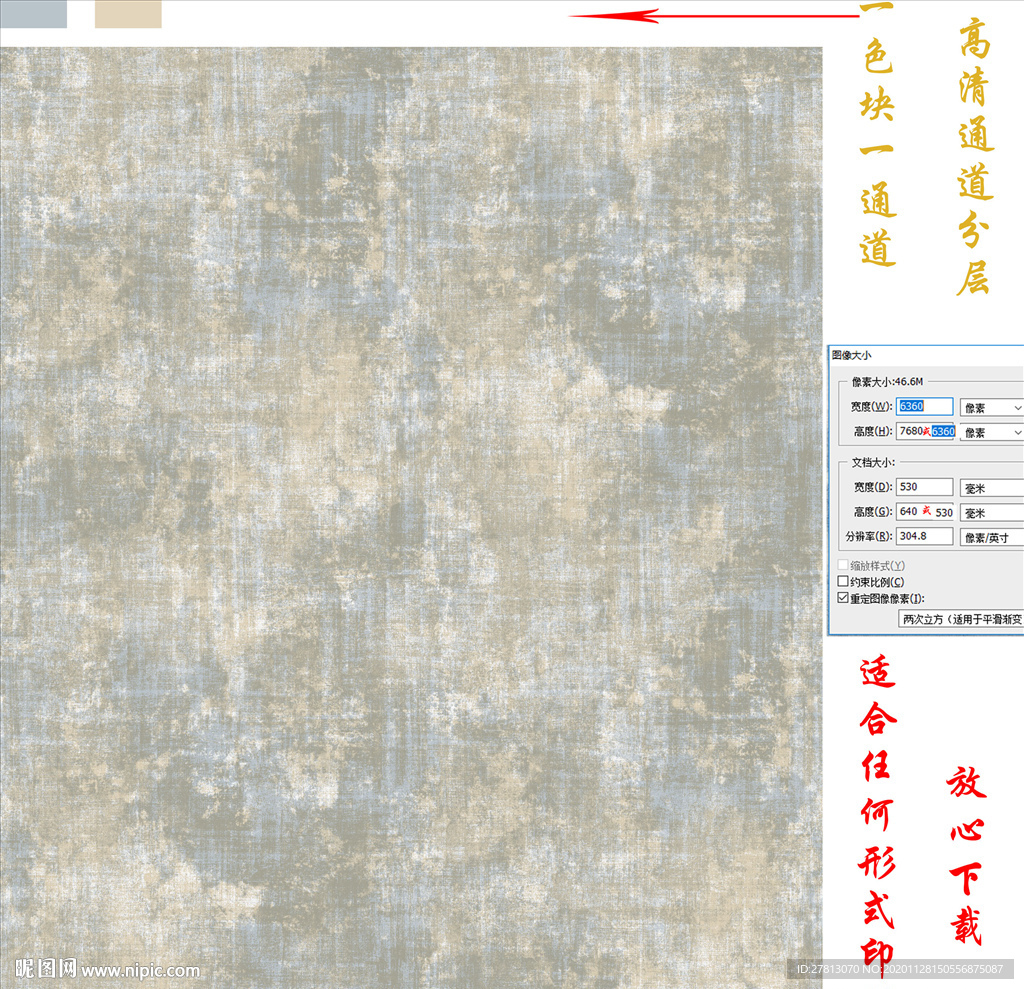Select the beige color swatch
Viewport: 1024px width, 989px height.
[x=128, y=14]
